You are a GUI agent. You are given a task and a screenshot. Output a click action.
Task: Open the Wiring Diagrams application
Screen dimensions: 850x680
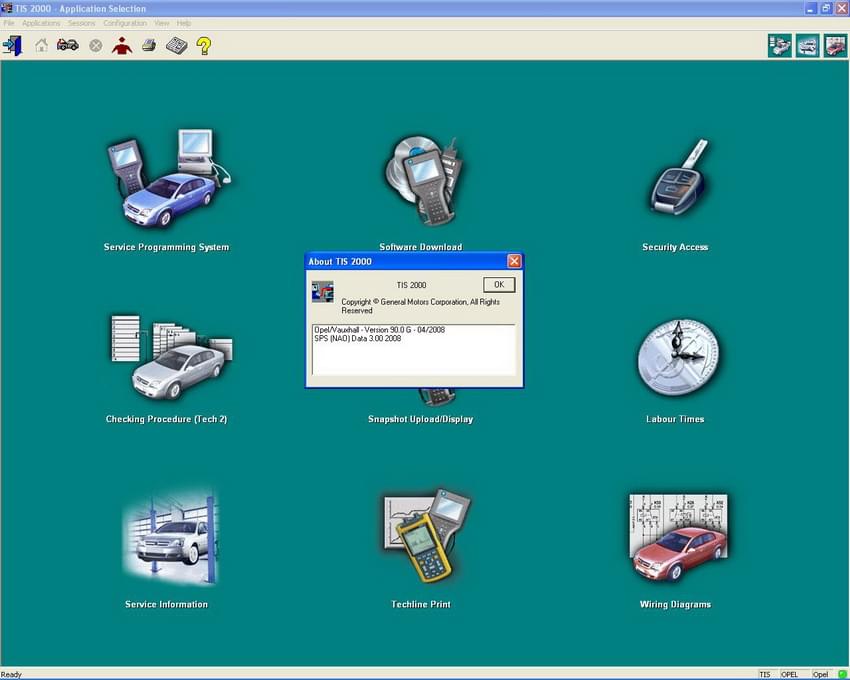pos(678,537)
